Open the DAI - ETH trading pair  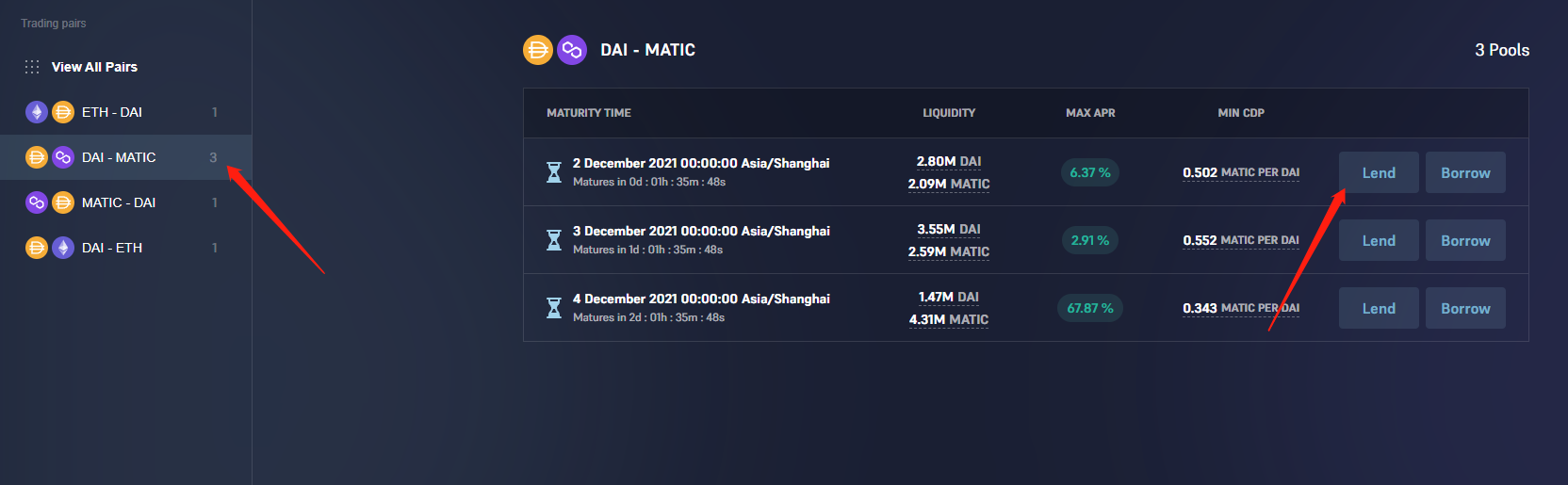click(x=125, y=248)
